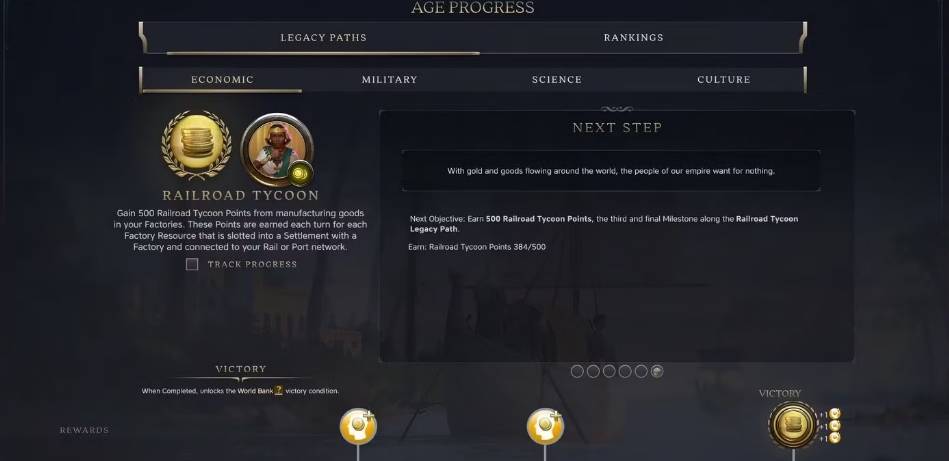The width and height of the screenshot is (949, 461).
Task: Select the last highlighted page dot
Action: [657, 371]
